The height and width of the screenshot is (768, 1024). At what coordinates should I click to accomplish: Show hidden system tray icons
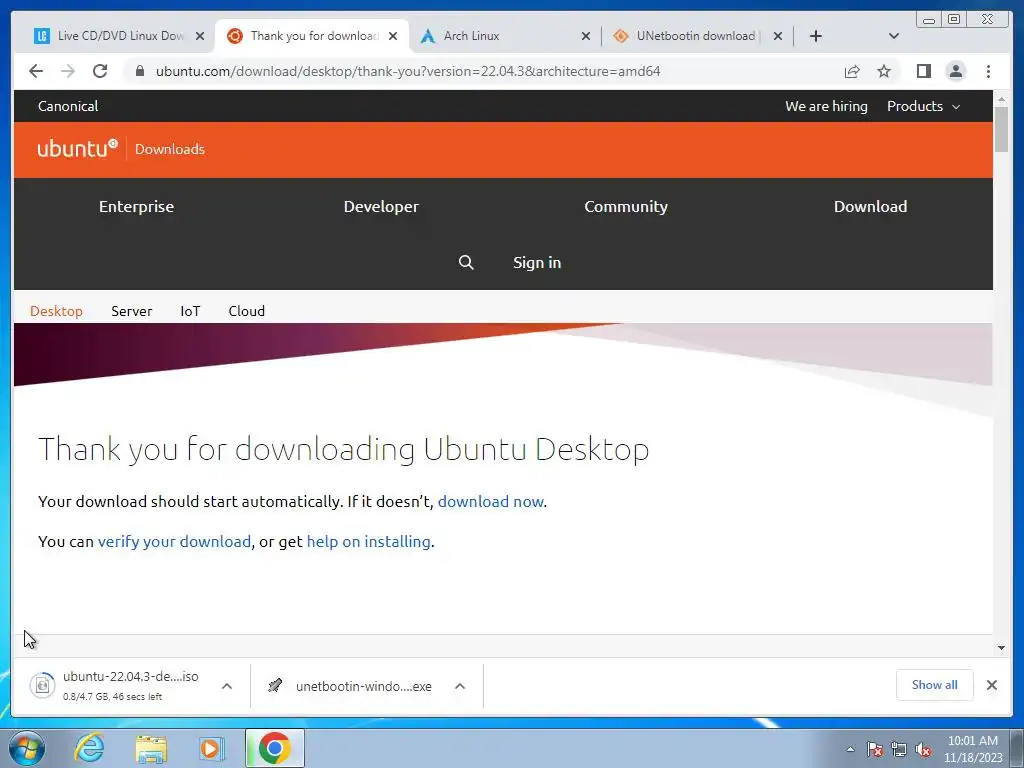point(850,749)
